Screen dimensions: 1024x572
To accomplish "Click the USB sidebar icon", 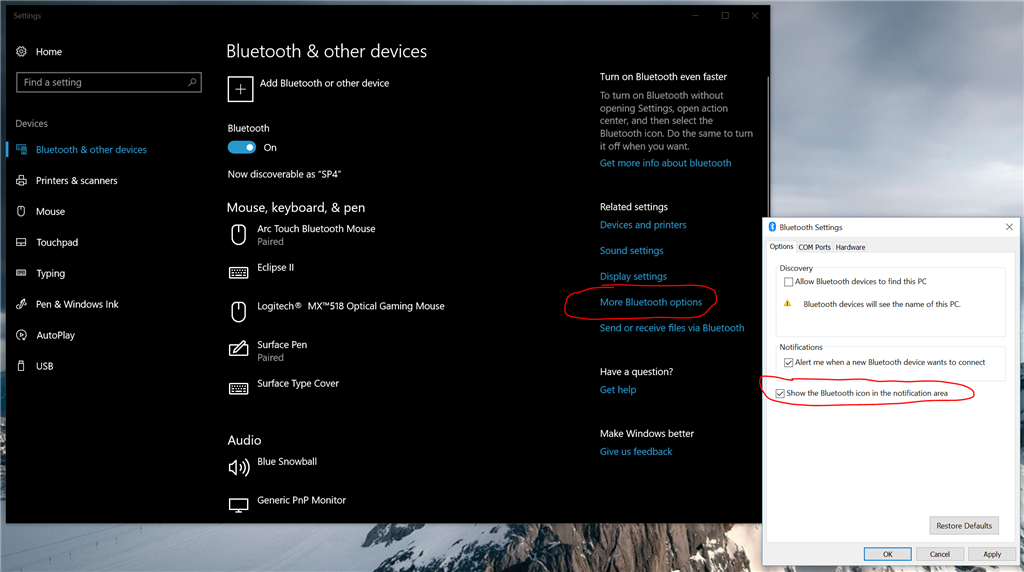I will (22, 366).
